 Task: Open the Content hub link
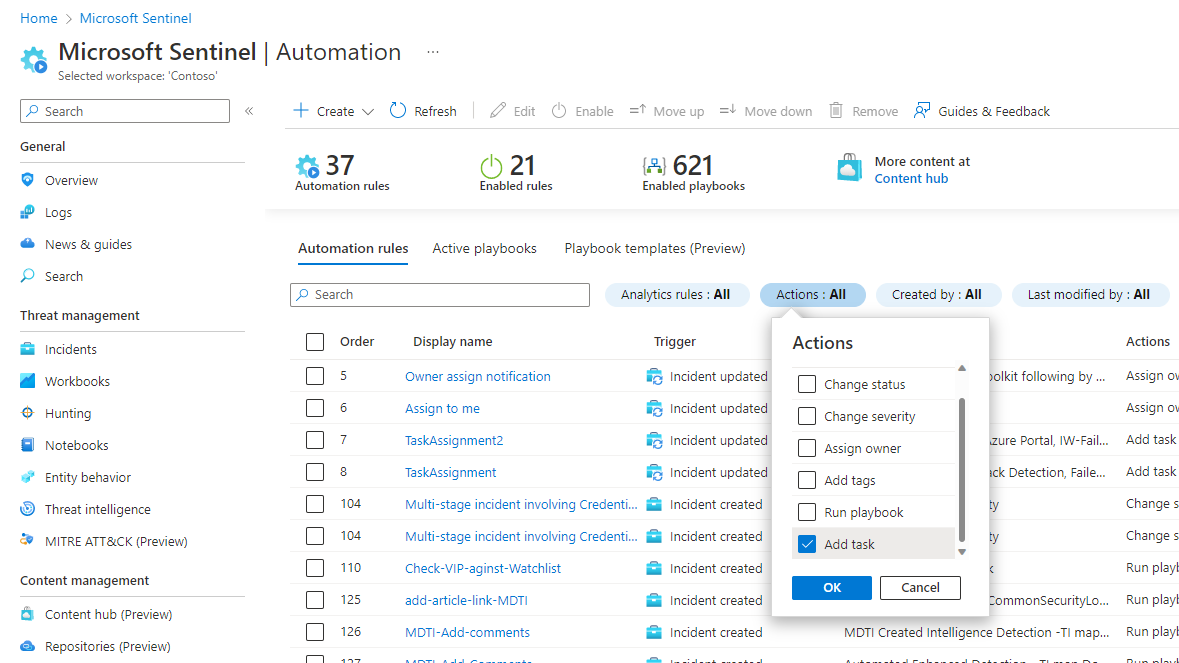pyautogui.click(x=910, y=177)
